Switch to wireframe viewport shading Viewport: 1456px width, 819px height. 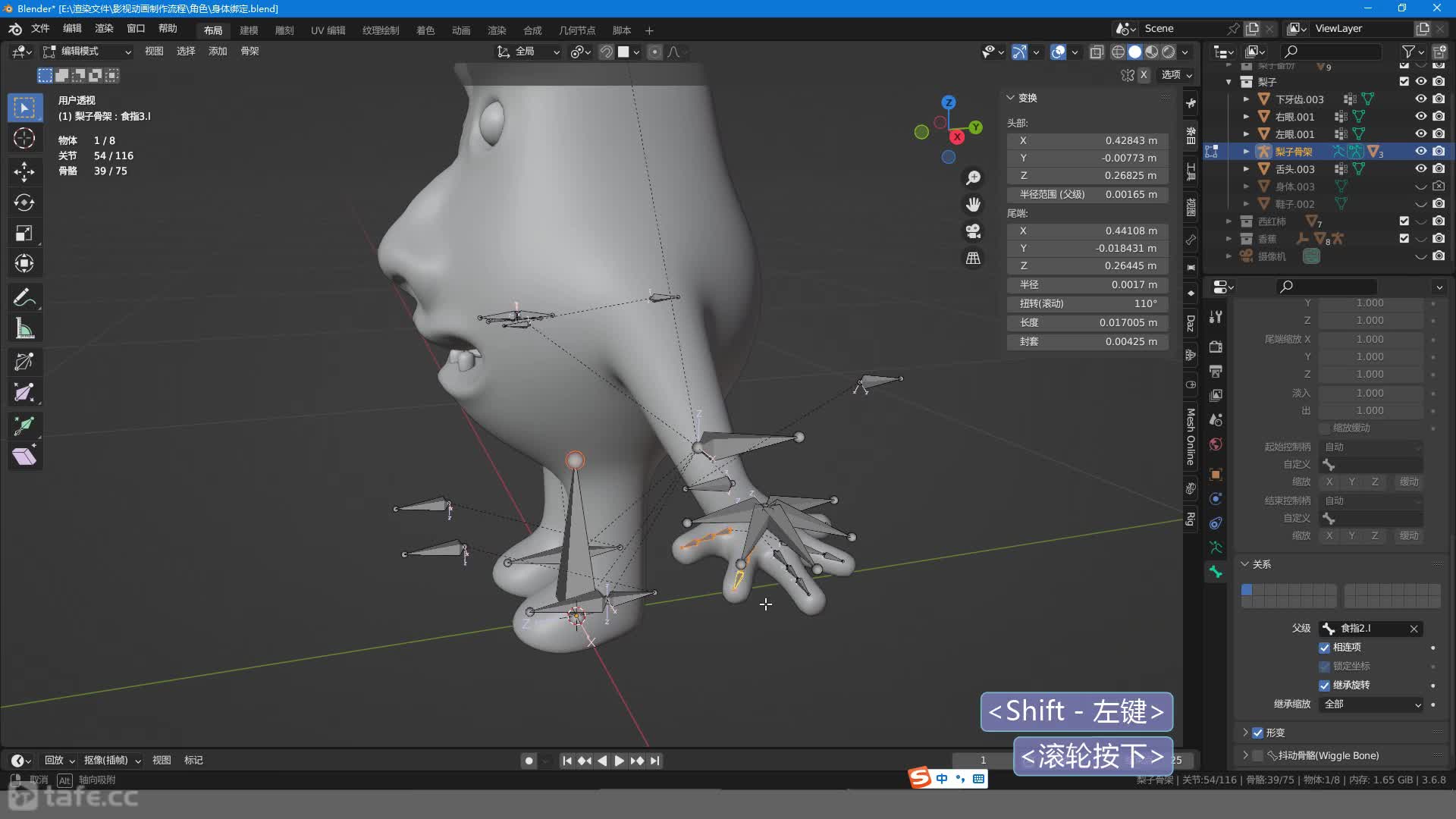(1118, 52)
